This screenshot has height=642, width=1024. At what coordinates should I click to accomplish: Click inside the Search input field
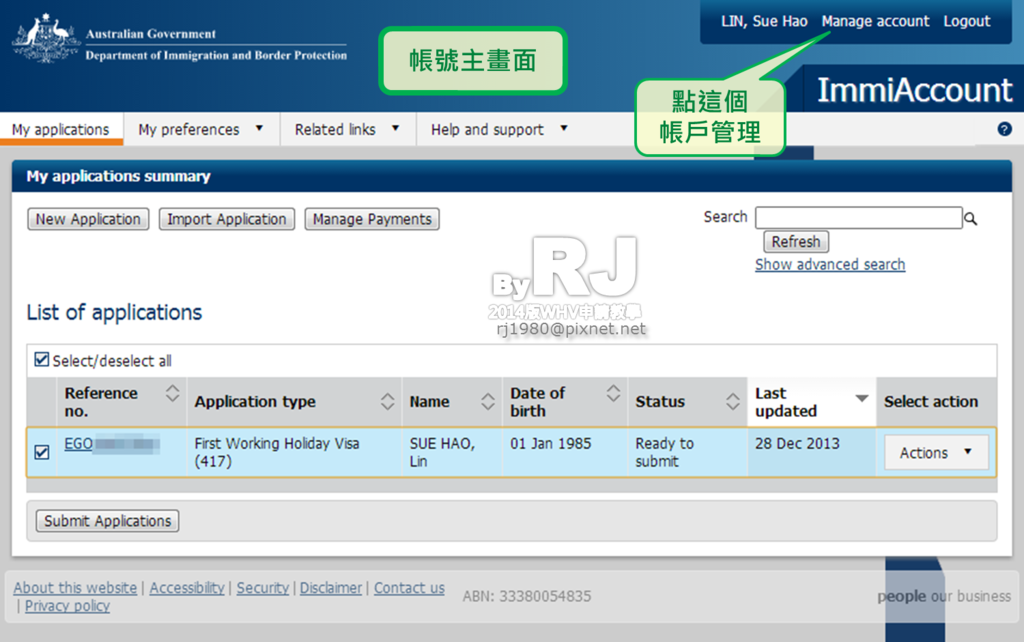point(858,218)
